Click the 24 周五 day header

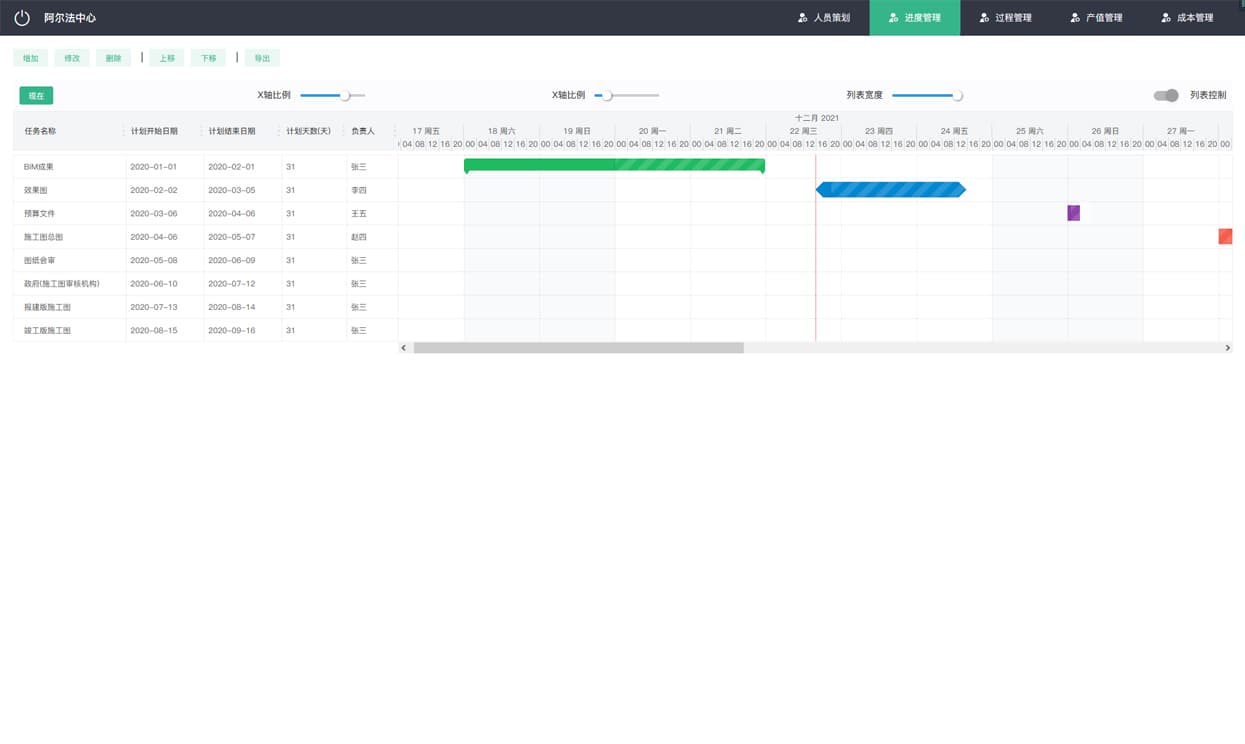point(954,131)
